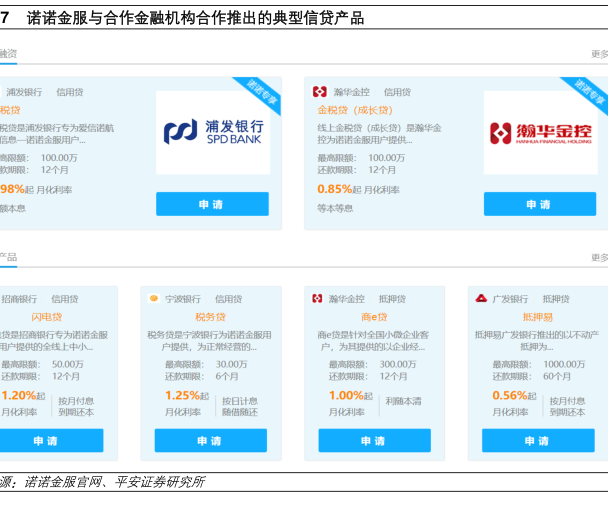Click the SPD Bank logo image
The height and width of the screenshot is (520, 608).
213,131
